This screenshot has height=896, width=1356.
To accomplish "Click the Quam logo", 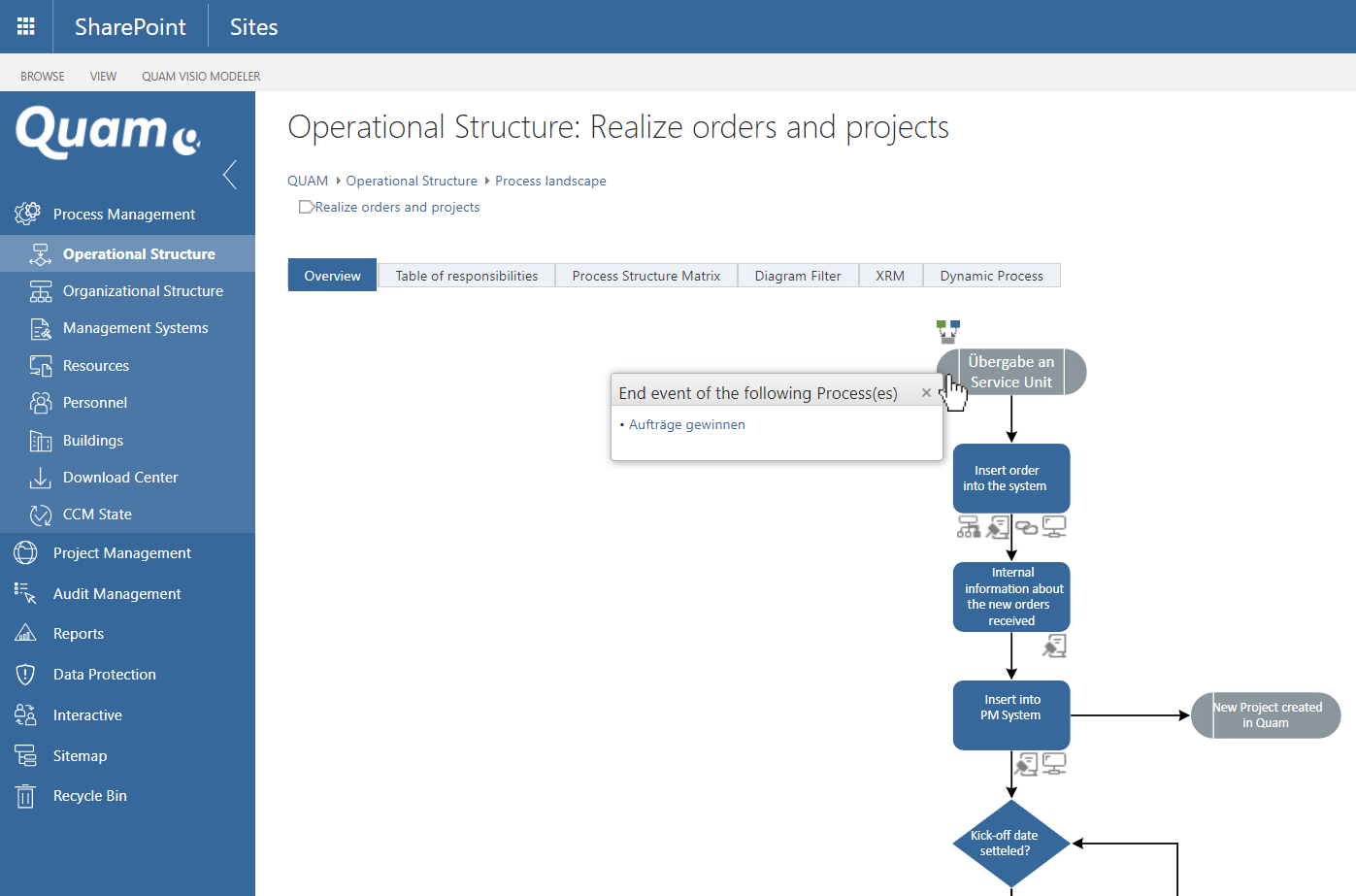I will [x=109, y=132].
